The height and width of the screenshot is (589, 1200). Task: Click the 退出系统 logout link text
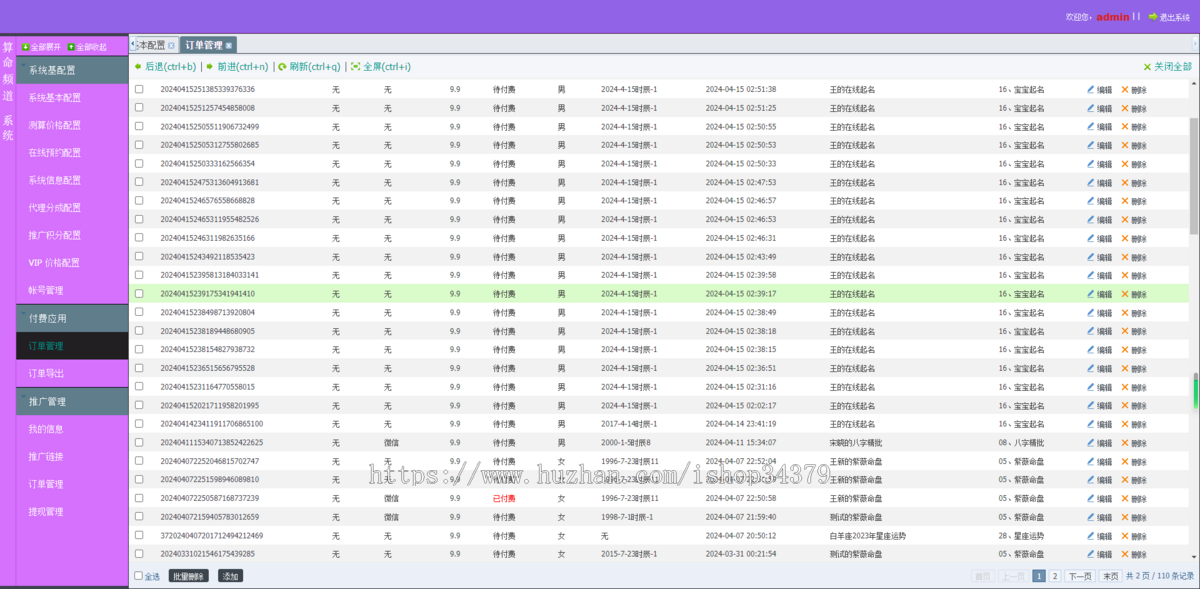[x=1174, y=17]
